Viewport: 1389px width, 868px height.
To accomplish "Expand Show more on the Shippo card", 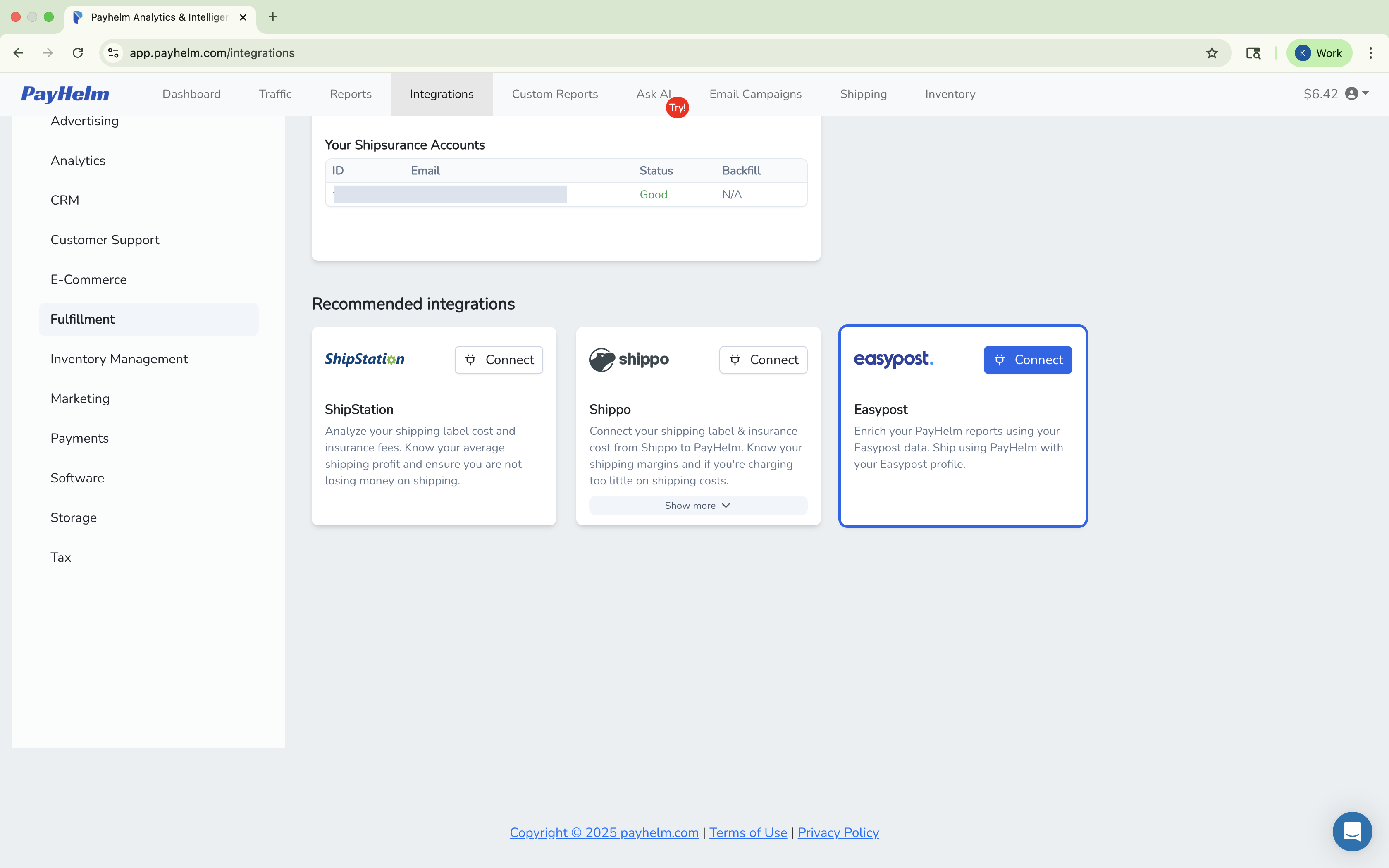I will pos(697,505).
